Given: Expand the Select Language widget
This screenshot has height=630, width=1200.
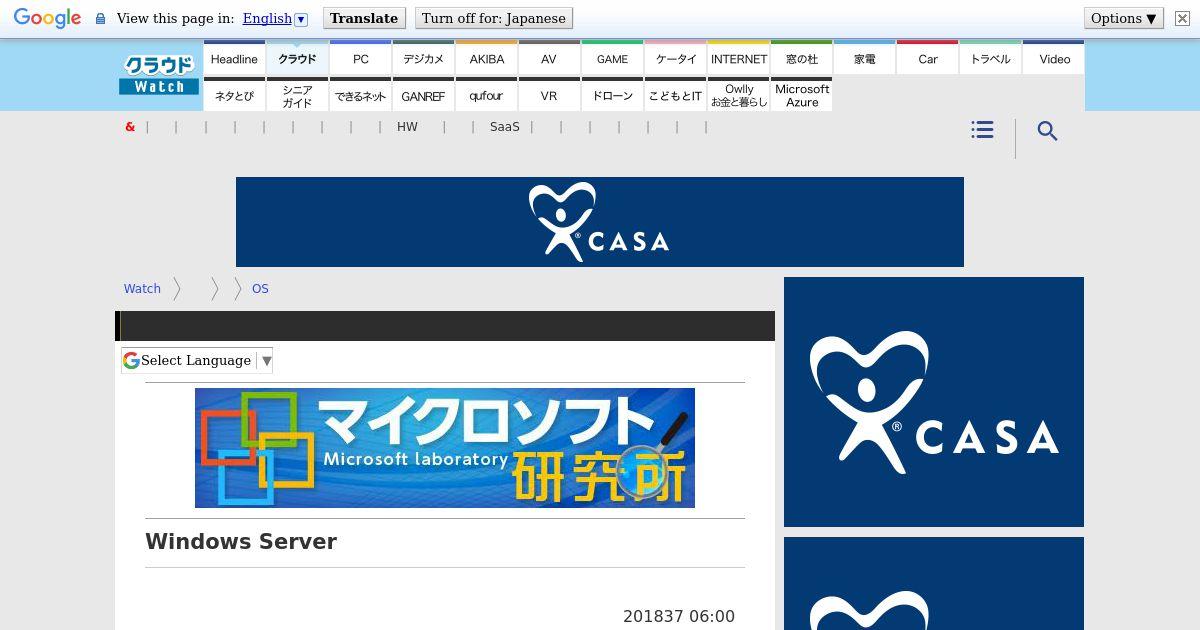Looking at the screenshot, I should pyautogui.click(x=197, y=361).
